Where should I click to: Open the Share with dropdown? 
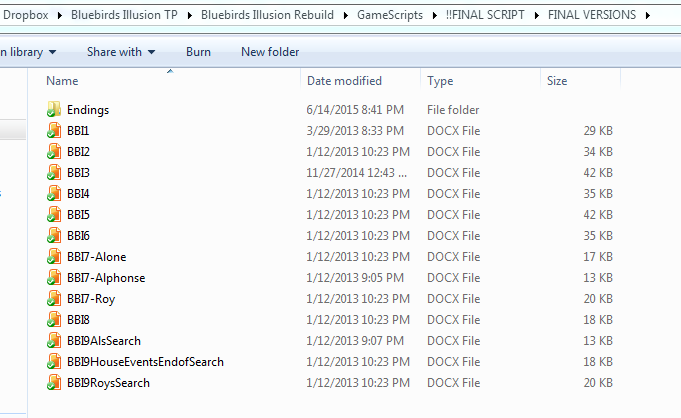pyautogui.click(x=121, y=52)
